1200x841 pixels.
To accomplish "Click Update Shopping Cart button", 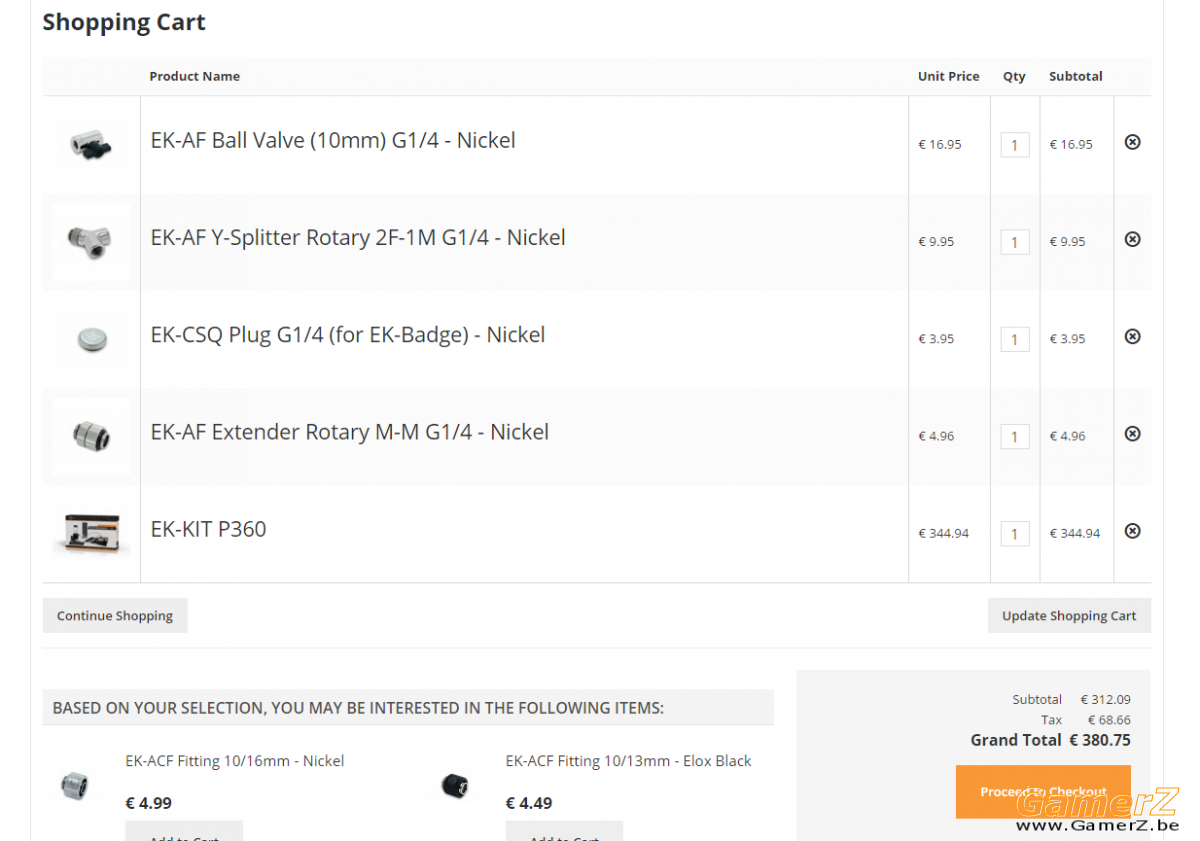I will [1069, 616].
